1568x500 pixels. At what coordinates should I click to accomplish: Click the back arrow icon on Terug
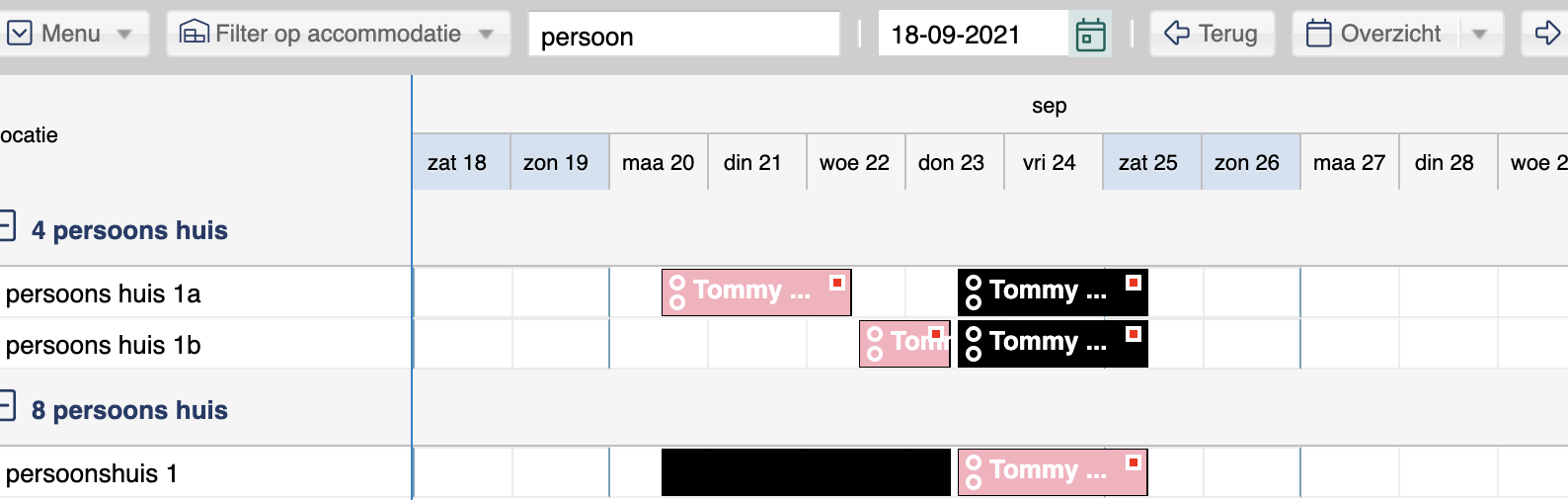point(1177,34)
